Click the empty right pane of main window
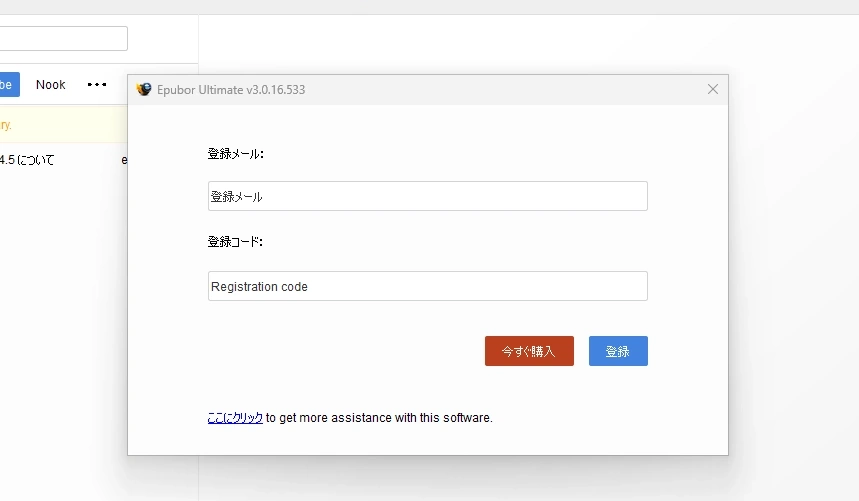The image size is (859, 501). point(790,250)
